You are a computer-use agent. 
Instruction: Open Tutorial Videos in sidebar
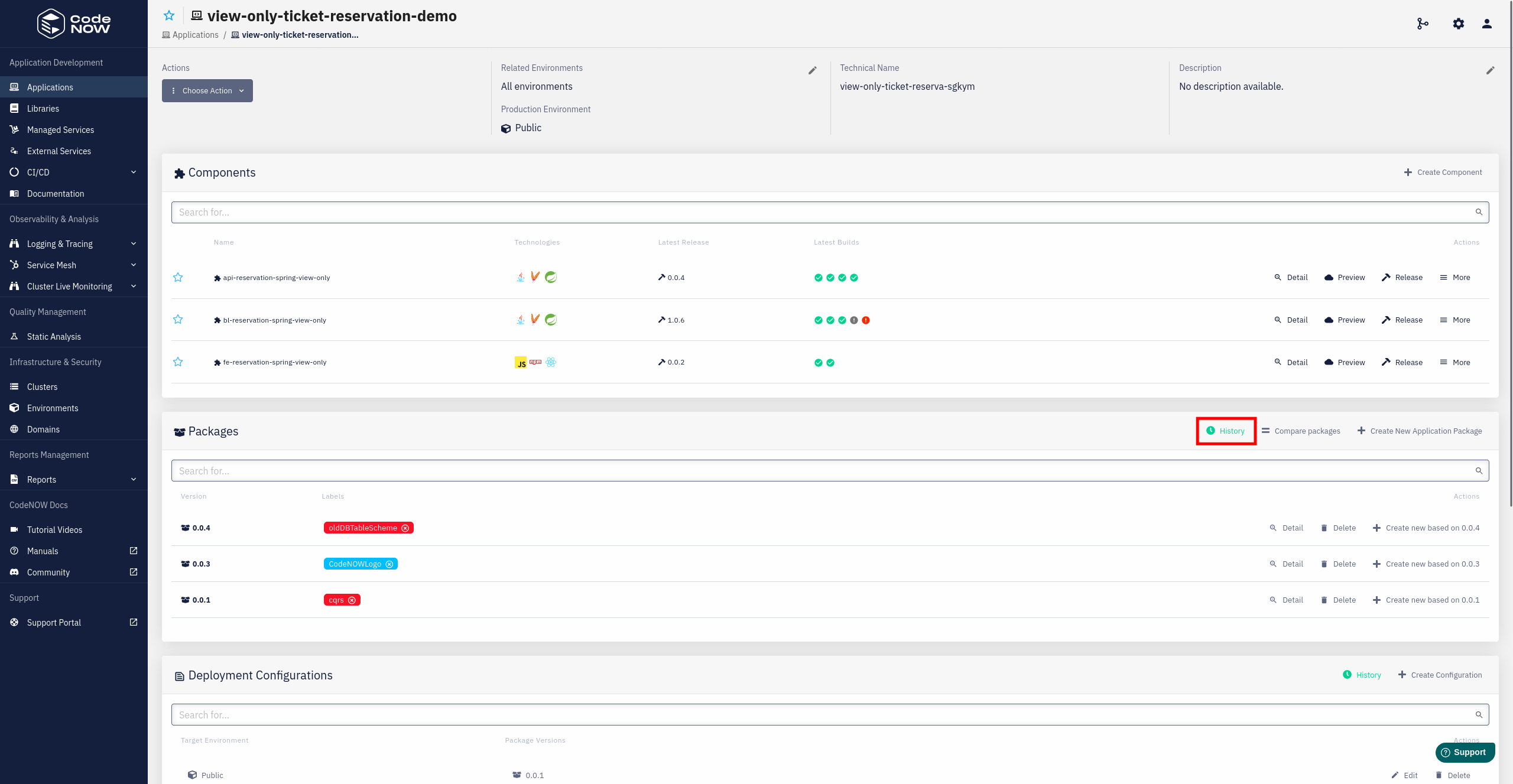click(74, 530)
